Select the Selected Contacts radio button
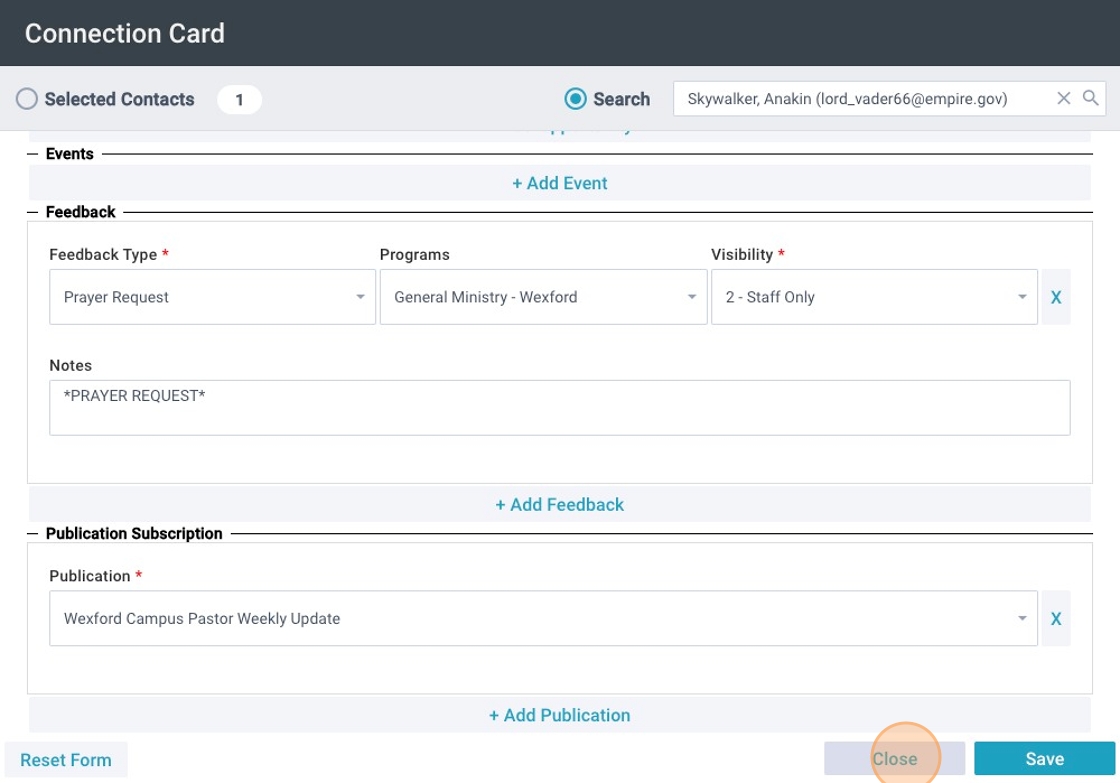 [x=27, y=99]
